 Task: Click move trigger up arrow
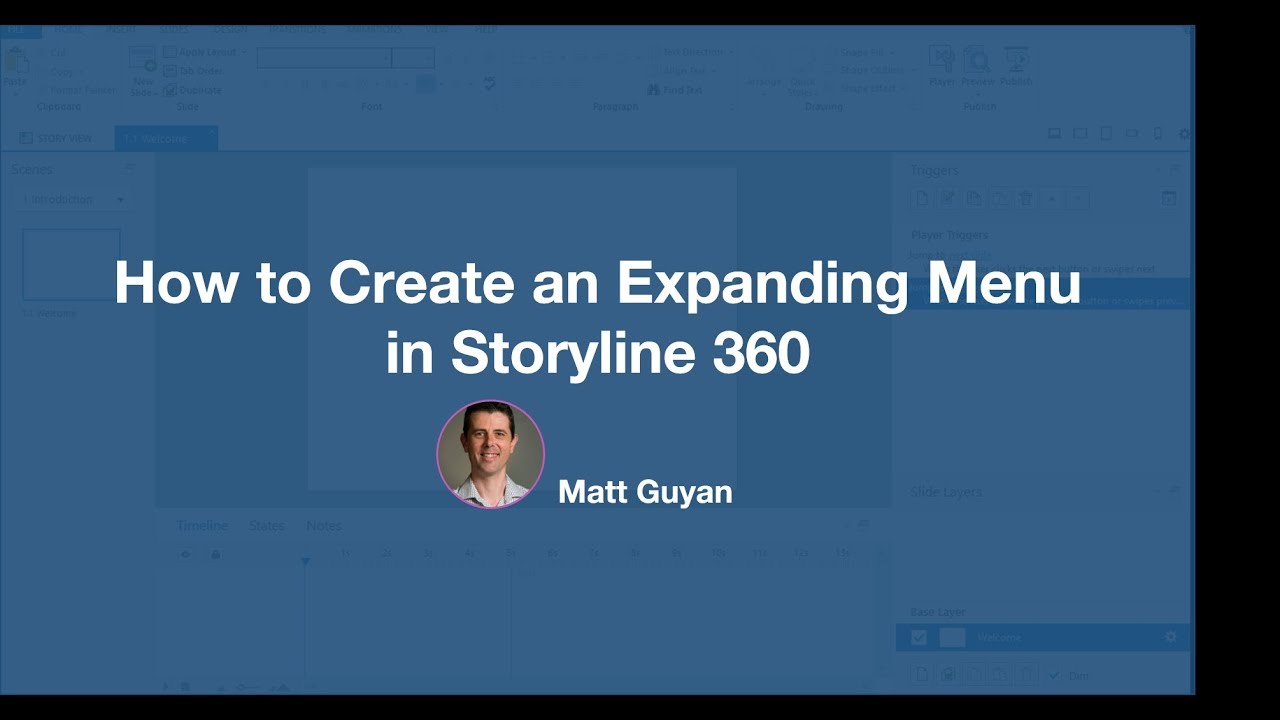tap(1052, 199)
